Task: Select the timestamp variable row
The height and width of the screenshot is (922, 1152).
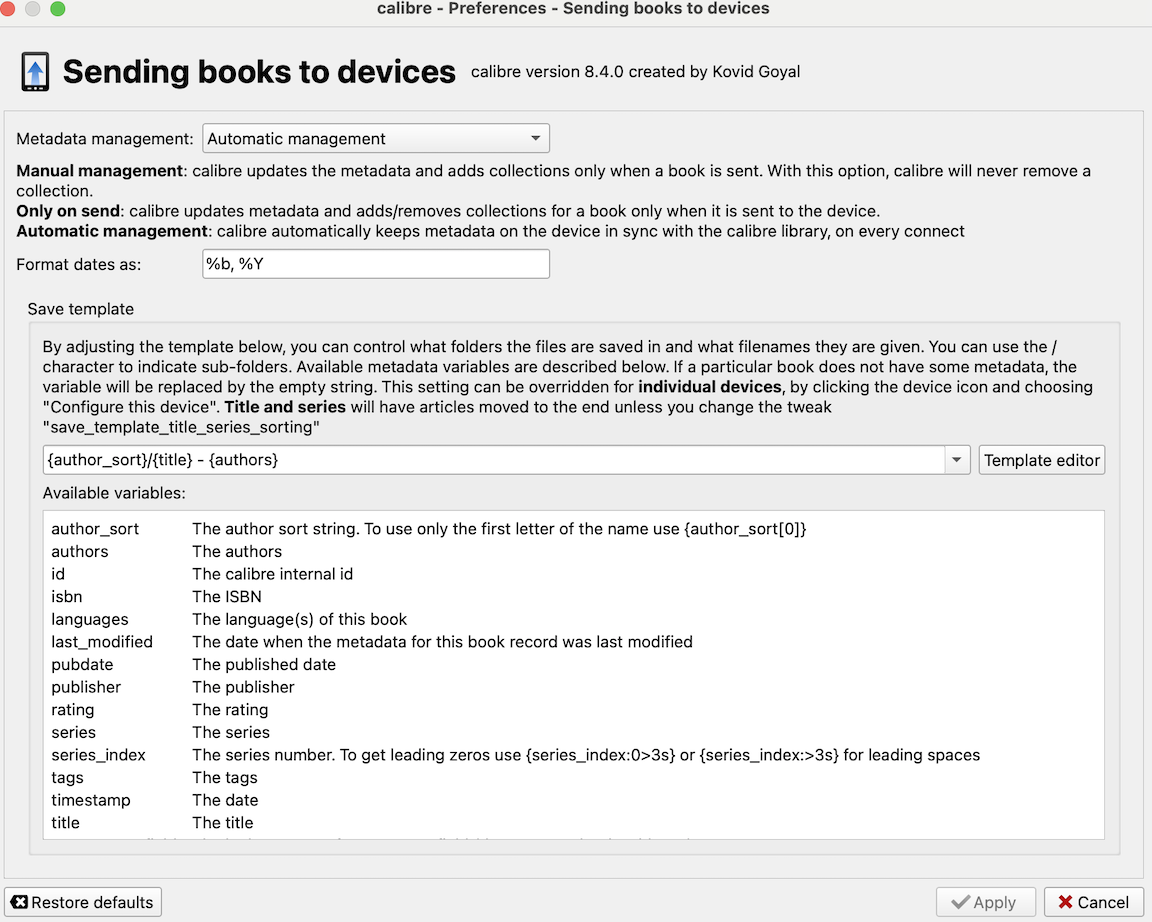Action: point(91,800)
